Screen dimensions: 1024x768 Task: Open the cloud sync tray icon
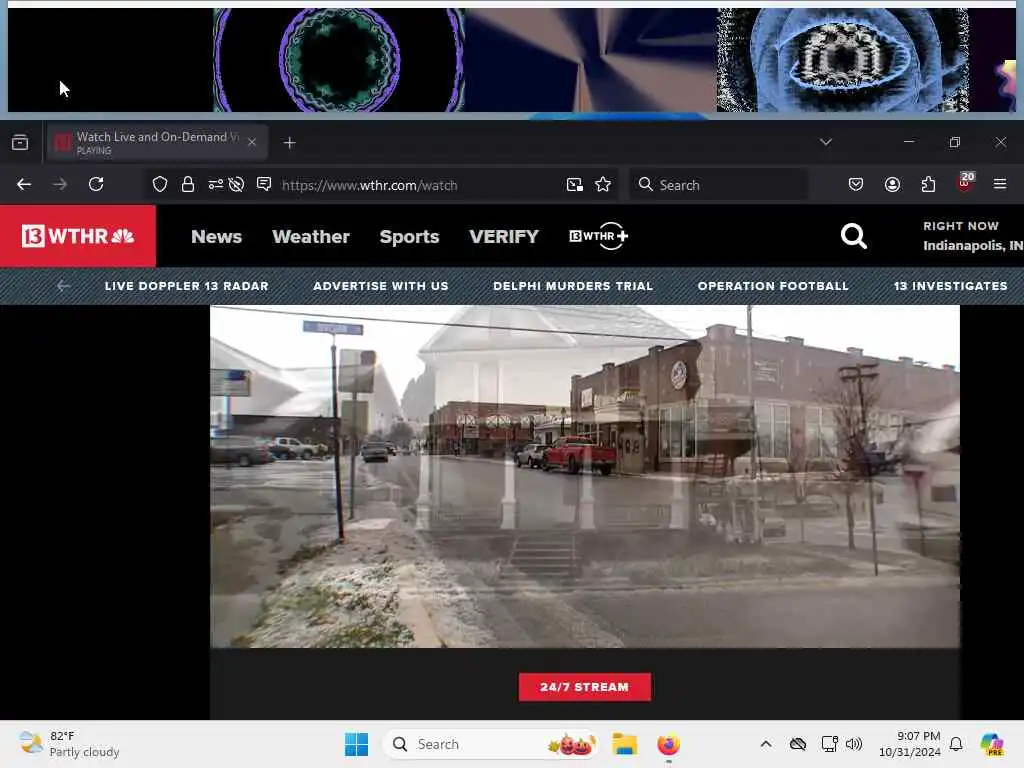click(x=797, y=744)
